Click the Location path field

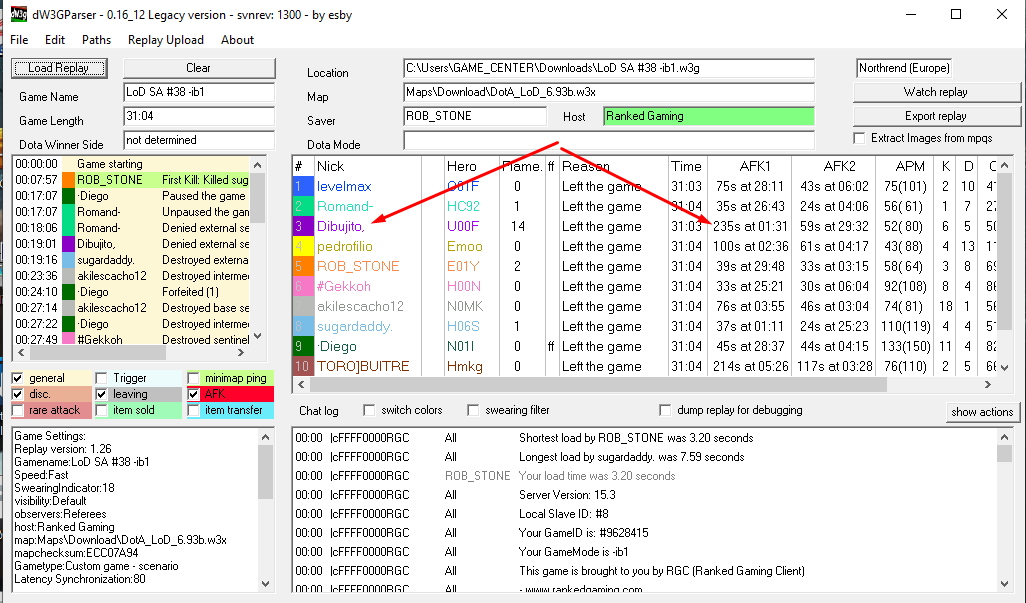609,68
